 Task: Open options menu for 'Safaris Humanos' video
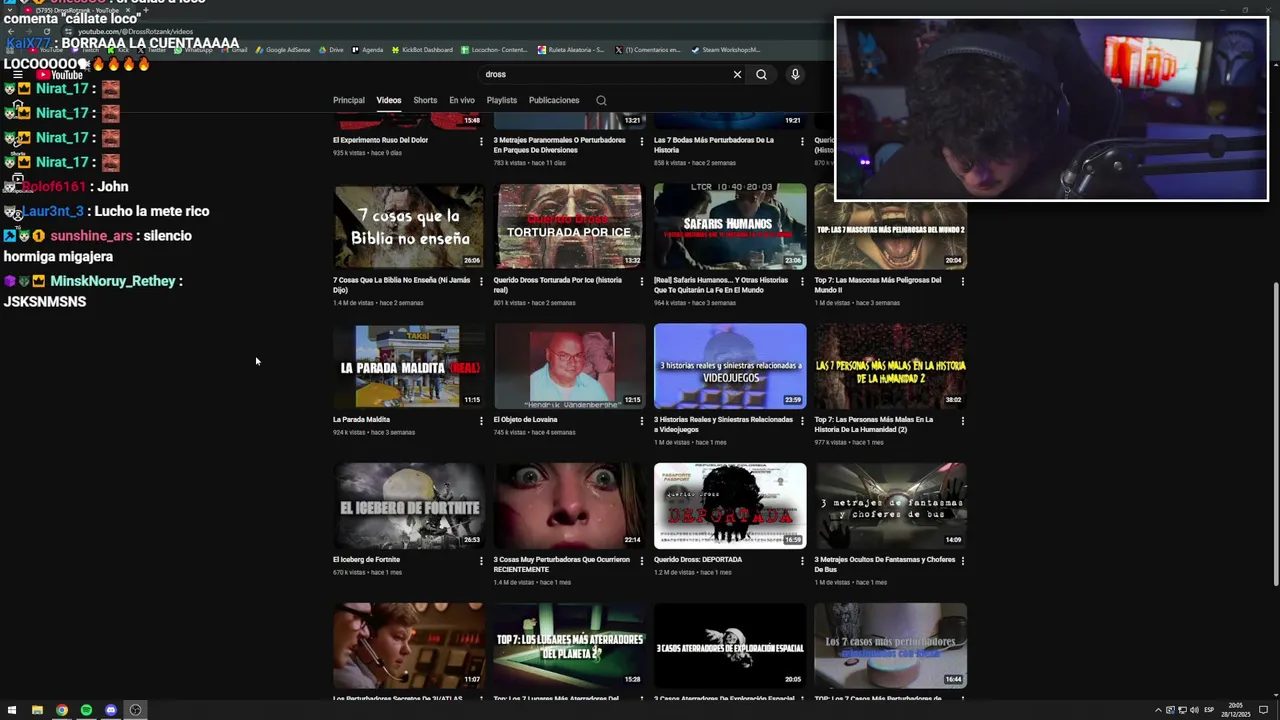tap(802, 281)
